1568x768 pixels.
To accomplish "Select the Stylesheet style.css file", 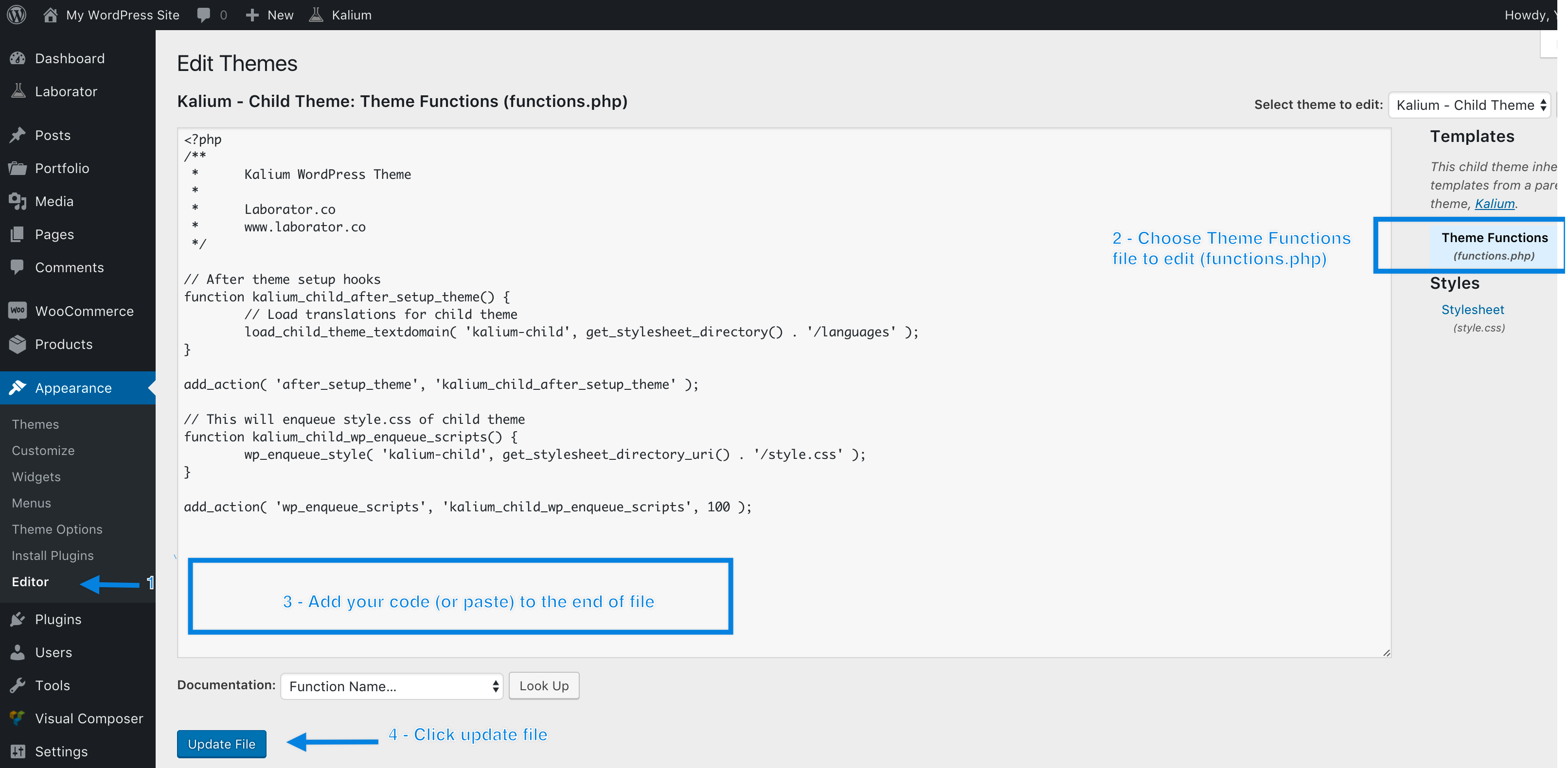I will tap(1473, 310).
